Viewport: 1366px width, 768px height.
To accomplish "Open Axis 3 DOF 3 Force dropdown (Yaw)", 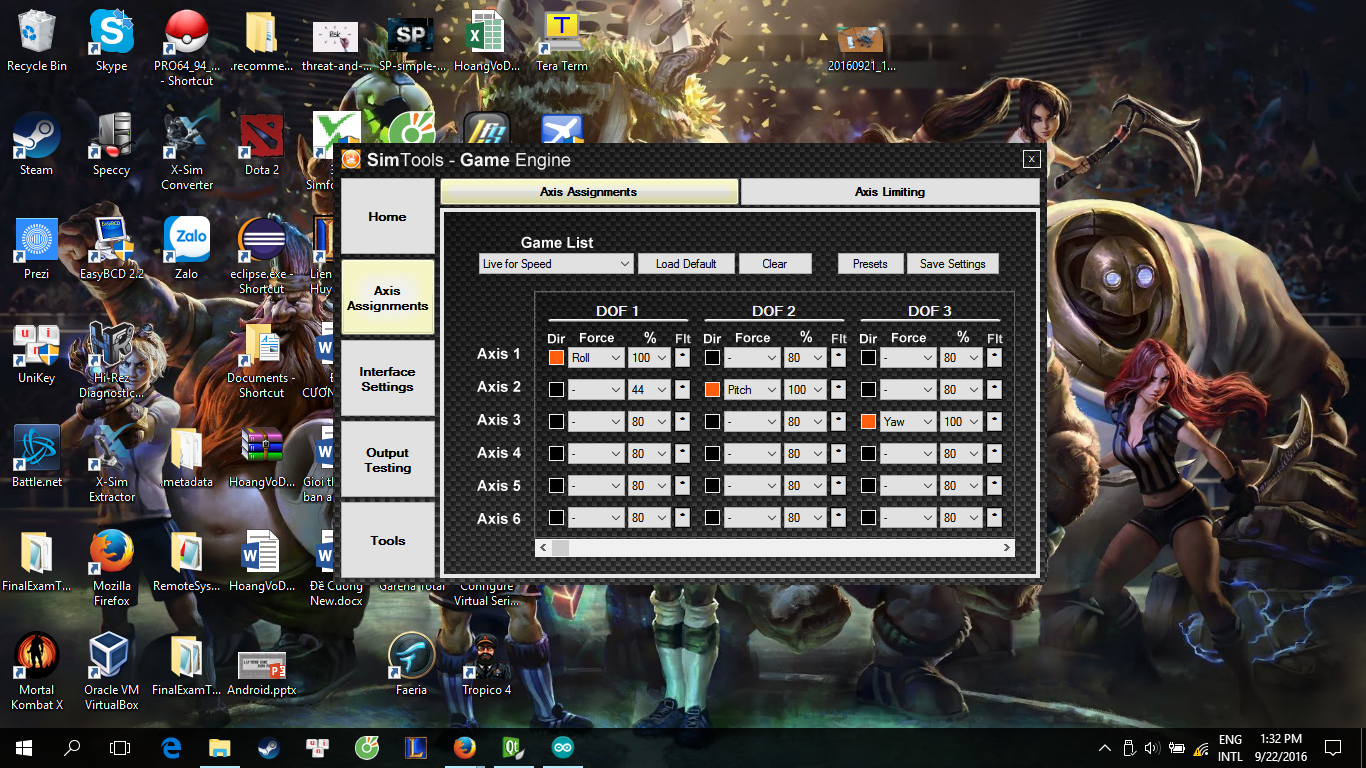I will [x=909, y=421].
